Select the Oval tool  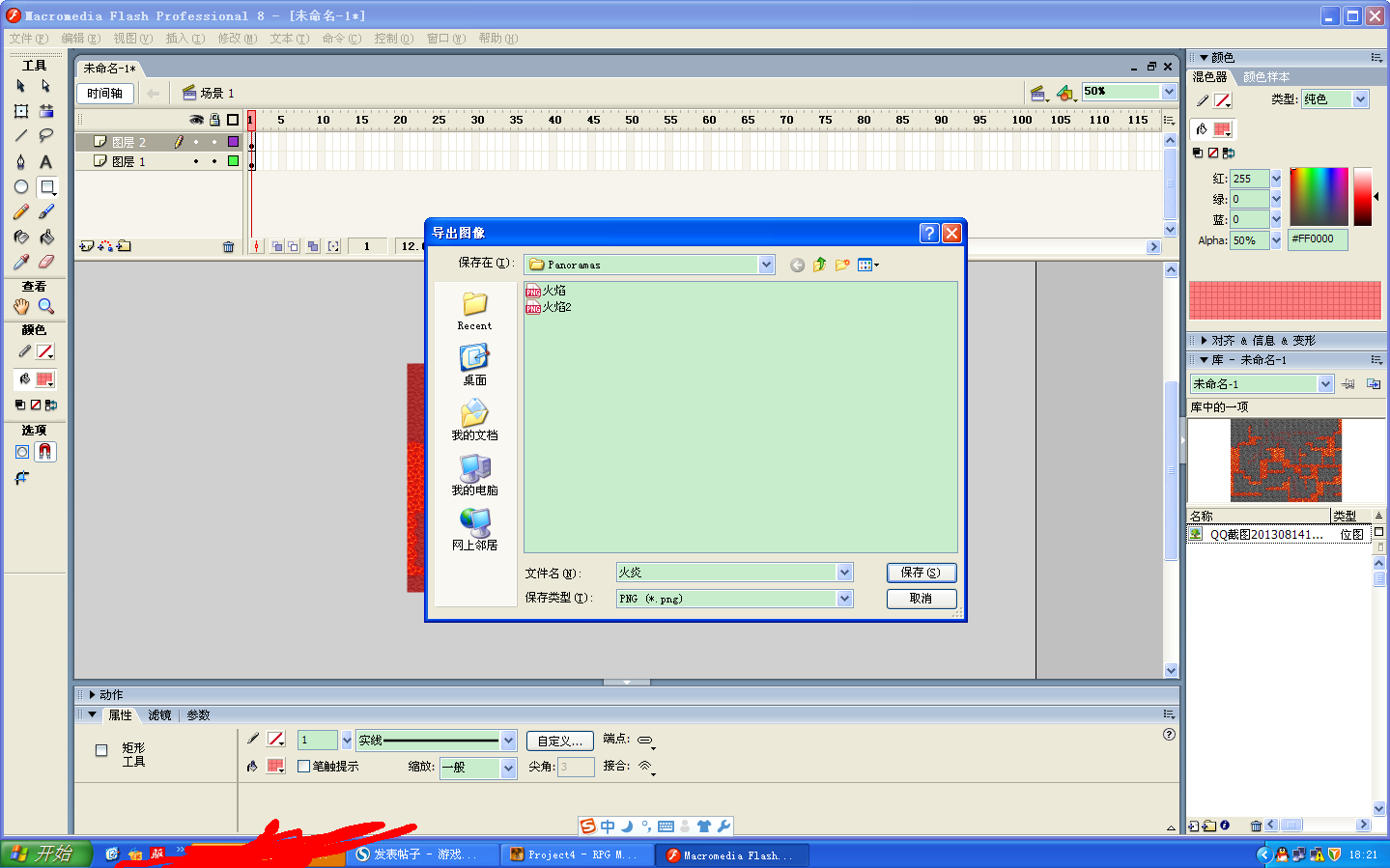point(21,186)
